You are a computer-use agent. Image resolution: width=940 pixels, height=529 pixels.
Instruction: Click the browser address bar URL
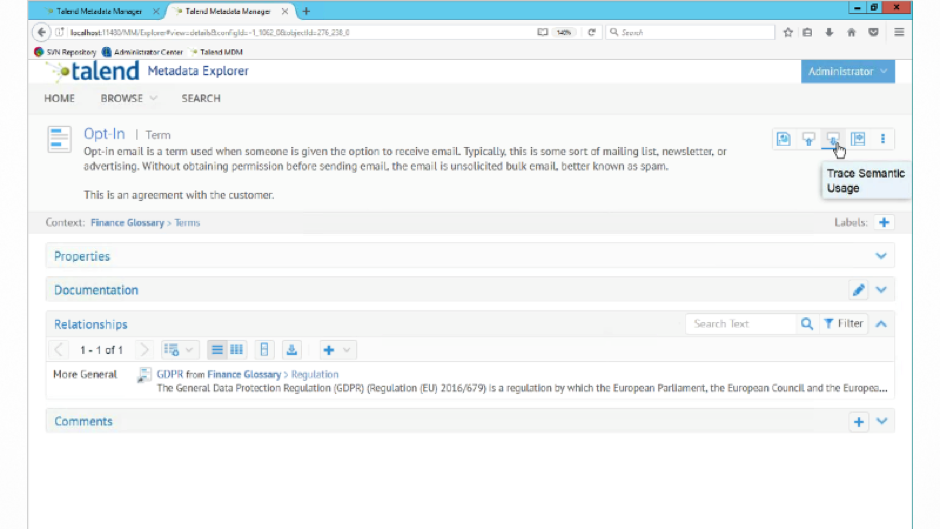(210, 32)
